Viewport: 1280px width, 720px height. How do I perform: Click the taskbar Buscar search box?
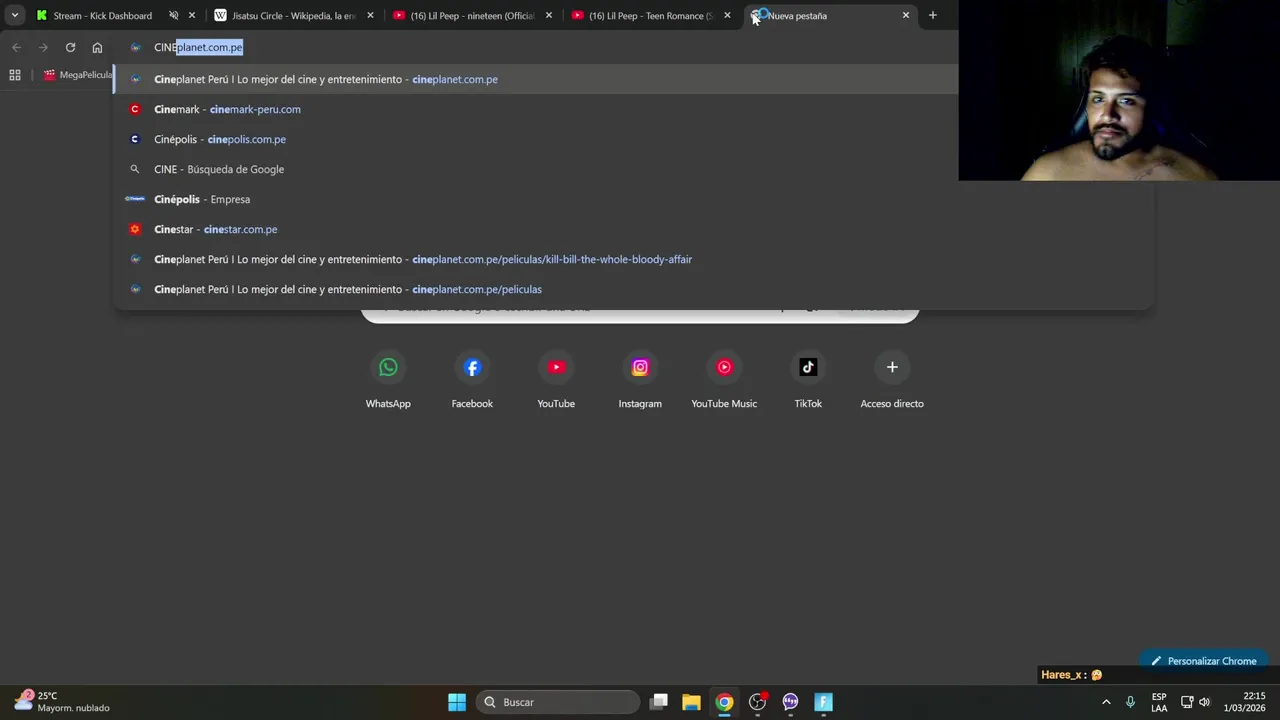557,702
